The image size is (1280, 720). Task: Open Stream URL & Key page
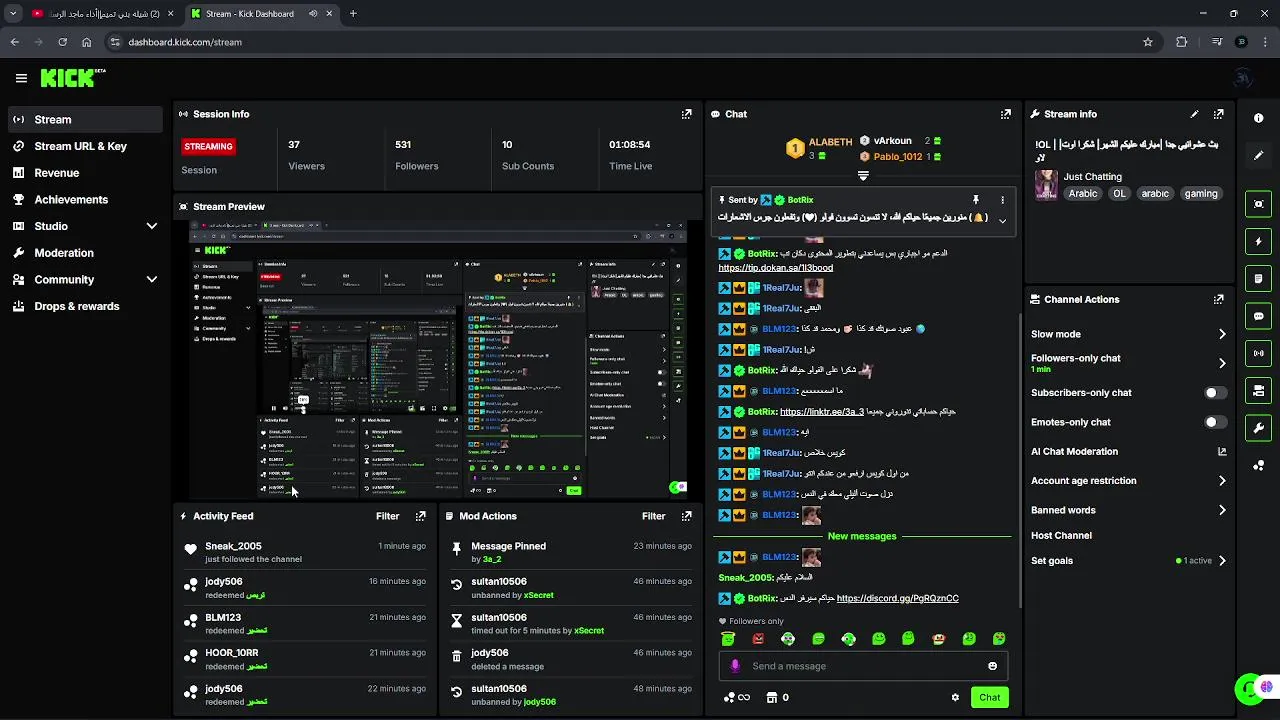(85, 146)
